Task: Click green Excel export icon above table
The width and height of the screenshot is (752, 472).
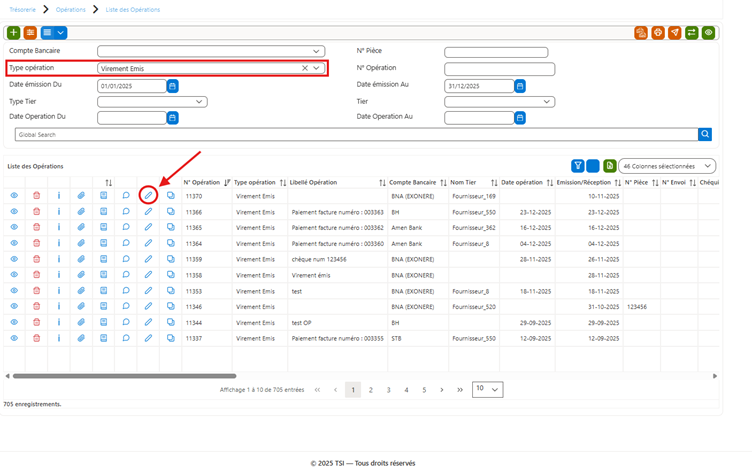Action: click(610, 166)
